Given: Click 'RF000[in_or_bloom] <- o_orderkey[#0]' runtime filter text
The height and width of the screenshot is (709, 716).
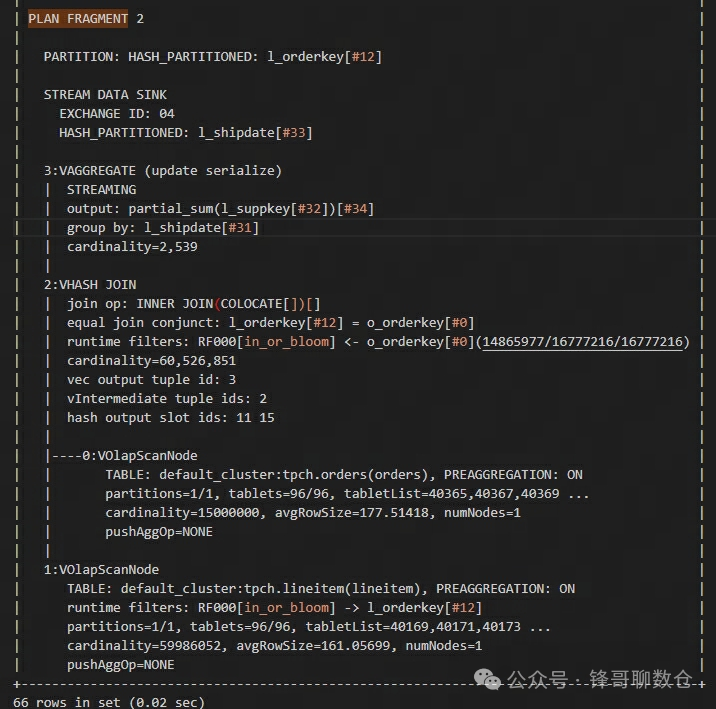Looking at the screenshot, I should (x=336, y=341).
